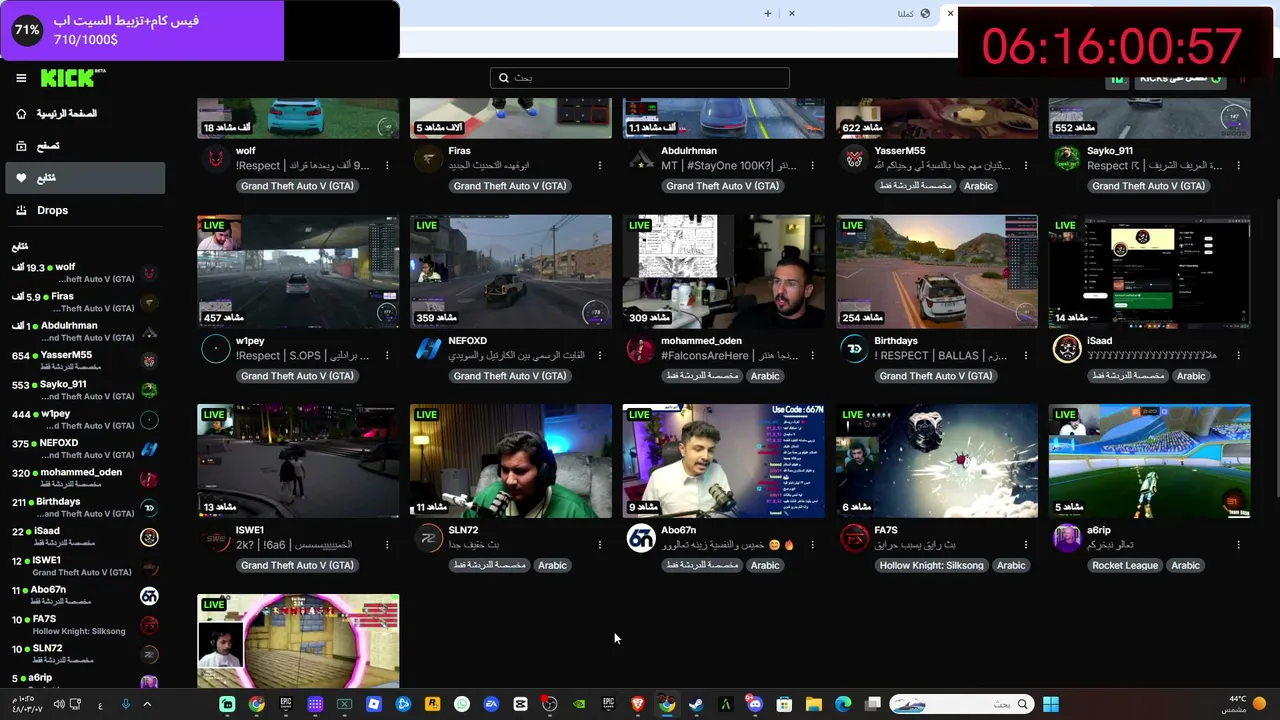This screenshot has height=720, width=1280.
Task: Open the SLN72 live stream thumbnail
Action: (x=511, y=461)
